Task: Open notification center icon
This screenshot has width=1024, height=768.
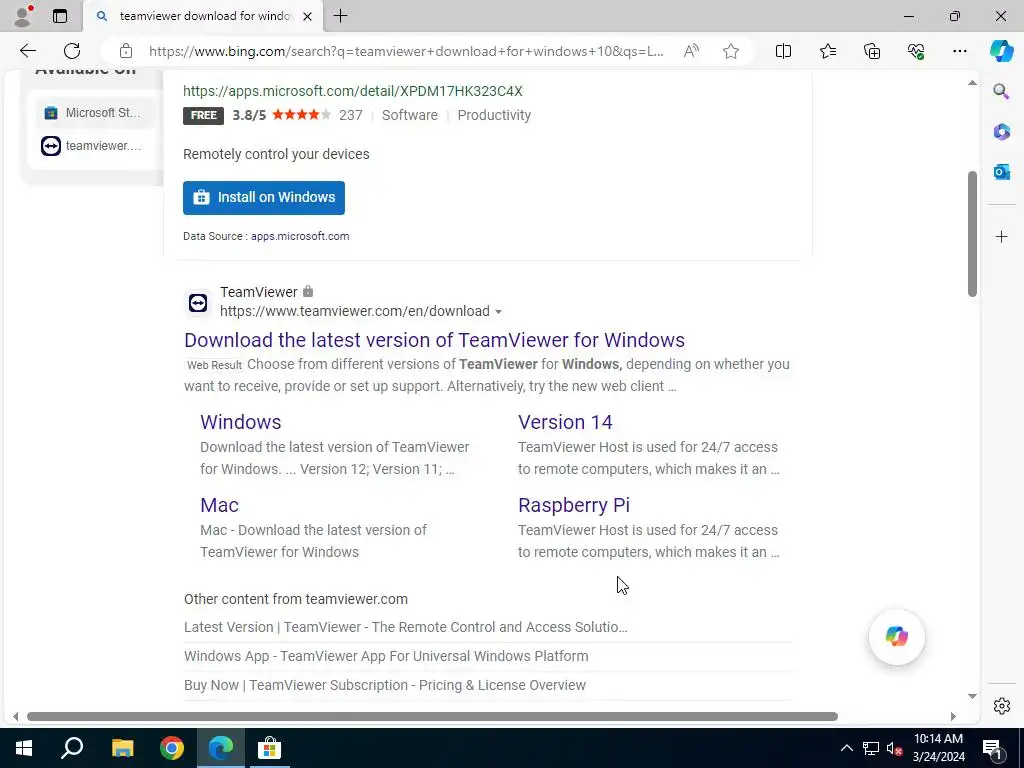Action: coord(992,748)
